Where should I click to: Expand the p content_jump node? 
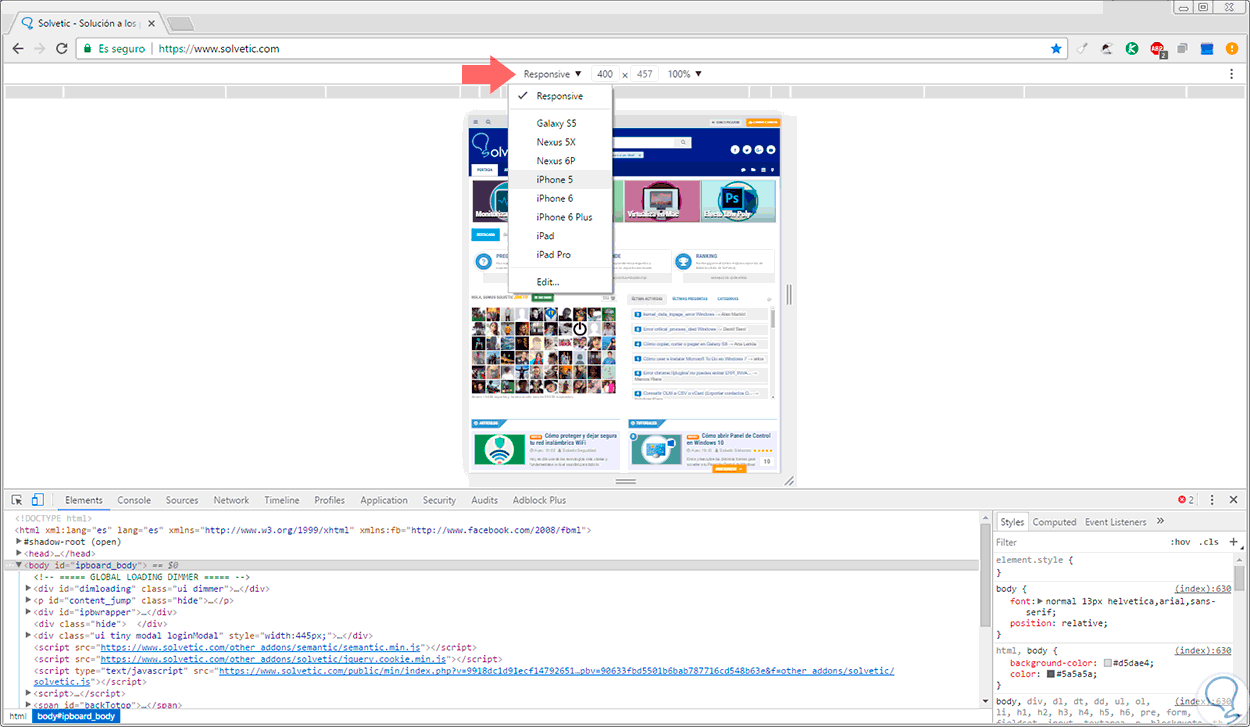28,600
